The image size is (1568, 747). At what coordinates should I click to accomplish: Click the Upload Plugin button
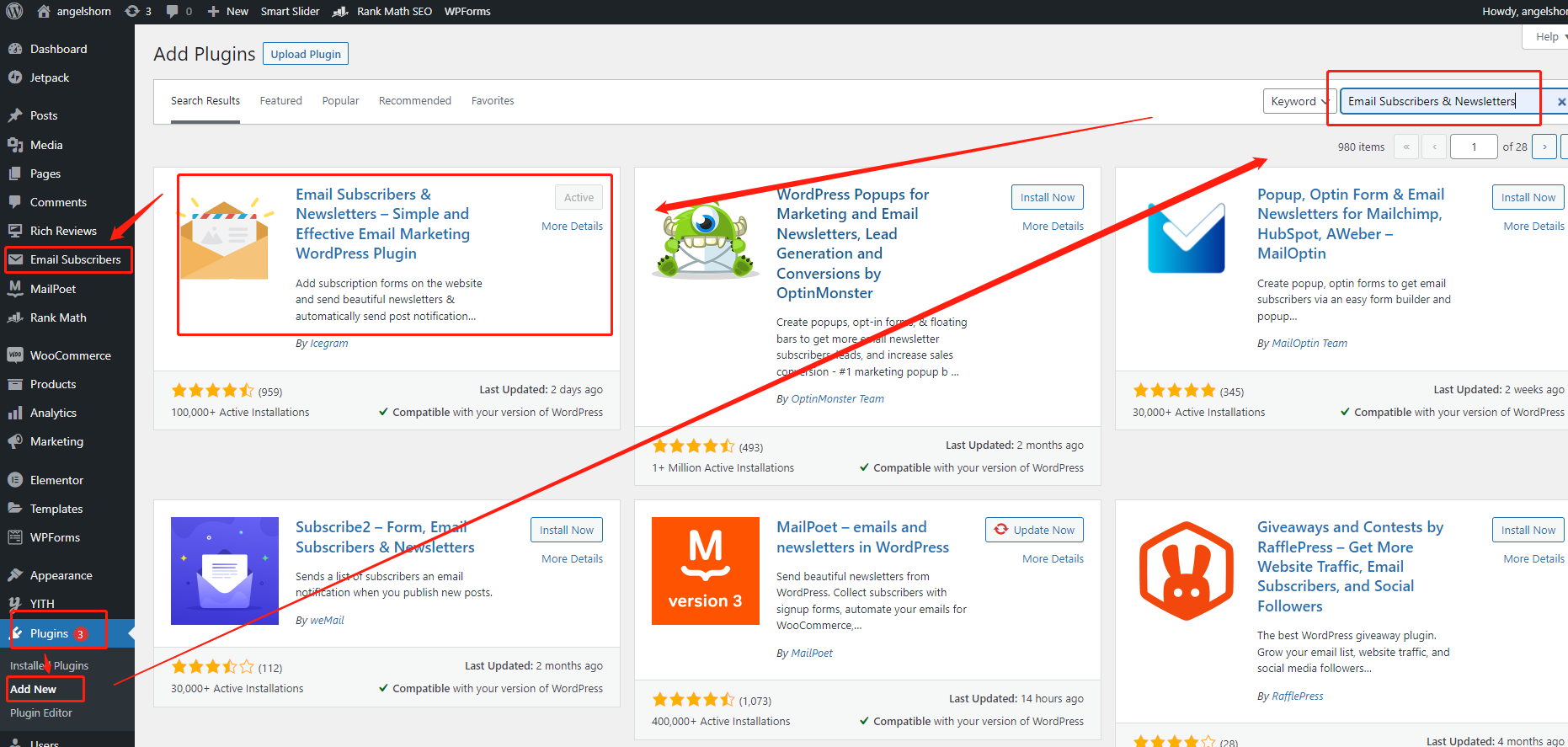[x=306, y=54]
